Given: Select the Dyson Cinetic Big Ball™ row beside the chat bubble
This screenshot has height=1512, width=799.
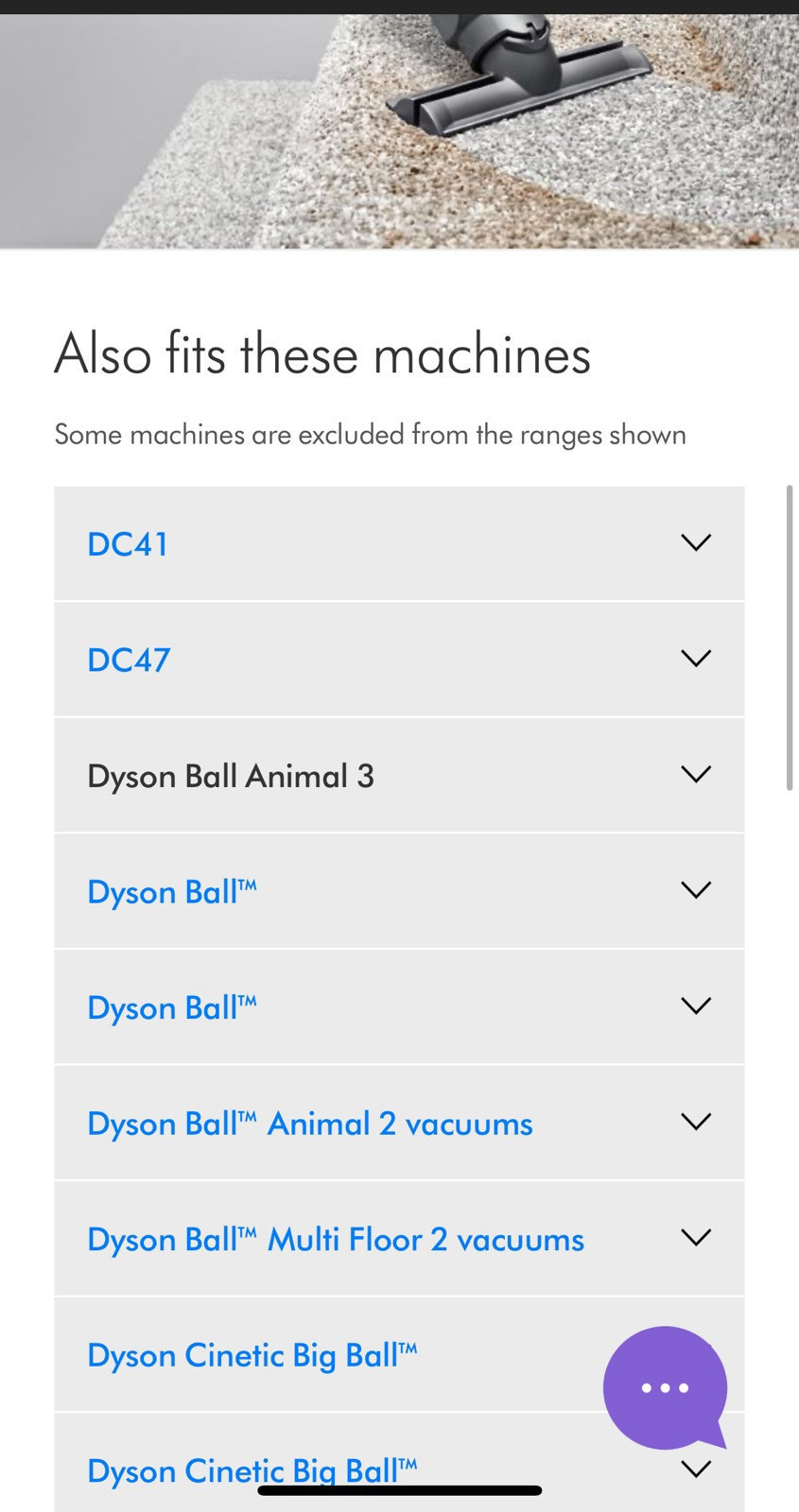Looking at the screenshot, I should click(399, 1354).
